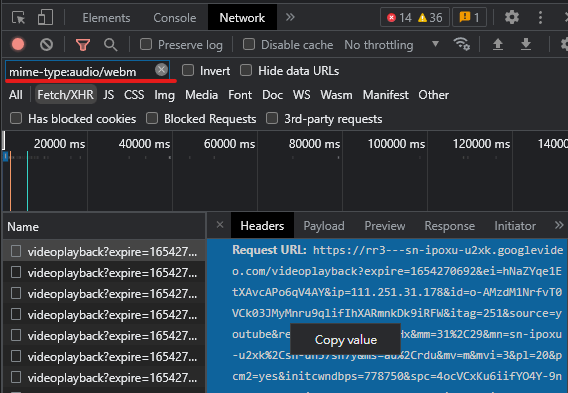Tick checkbox of the first videoplayback request
This screenshot has width=568, height=393.
click(x=16, y=251)
